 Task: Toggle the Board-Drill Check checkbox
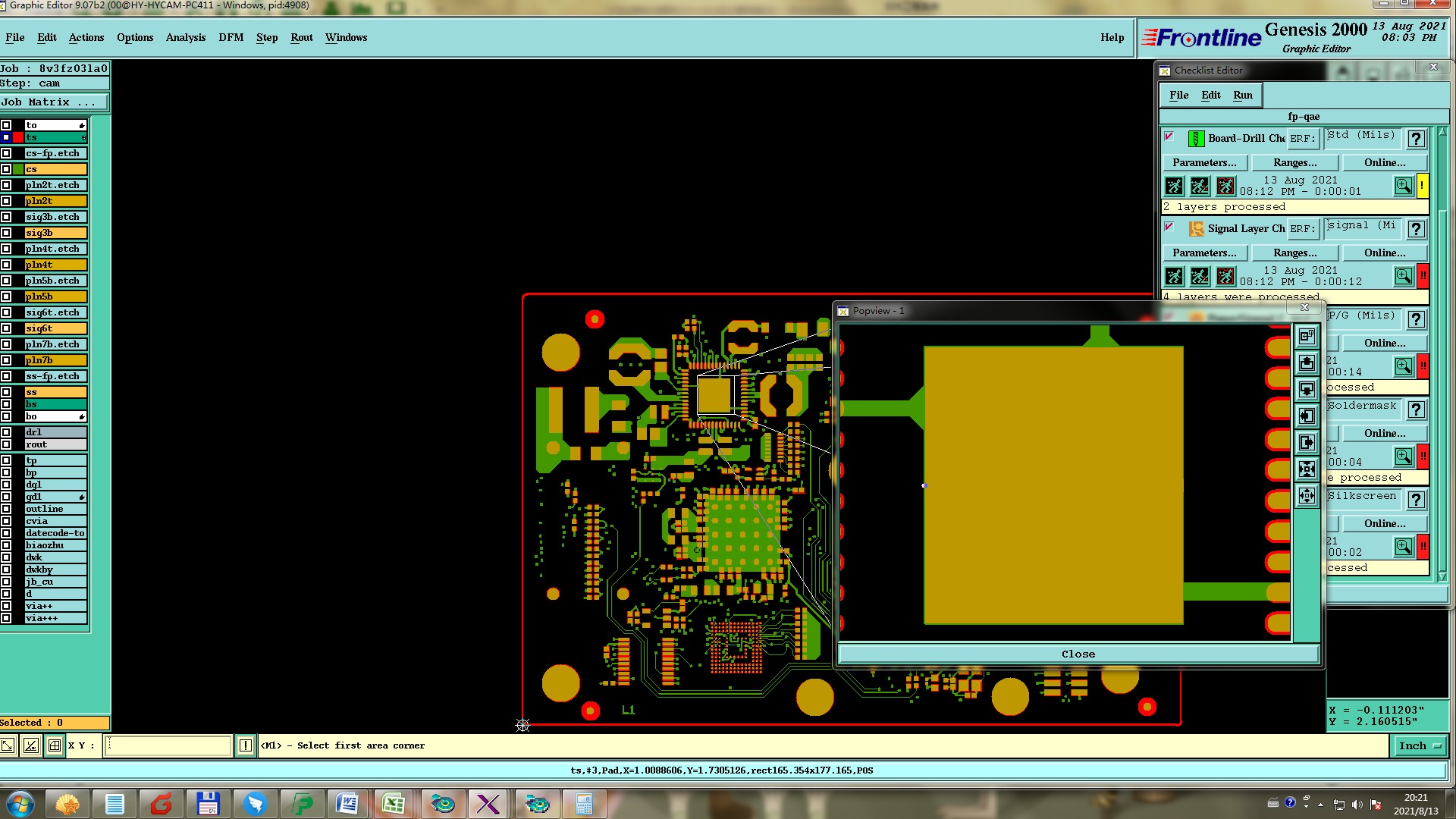click(1169, 137)
